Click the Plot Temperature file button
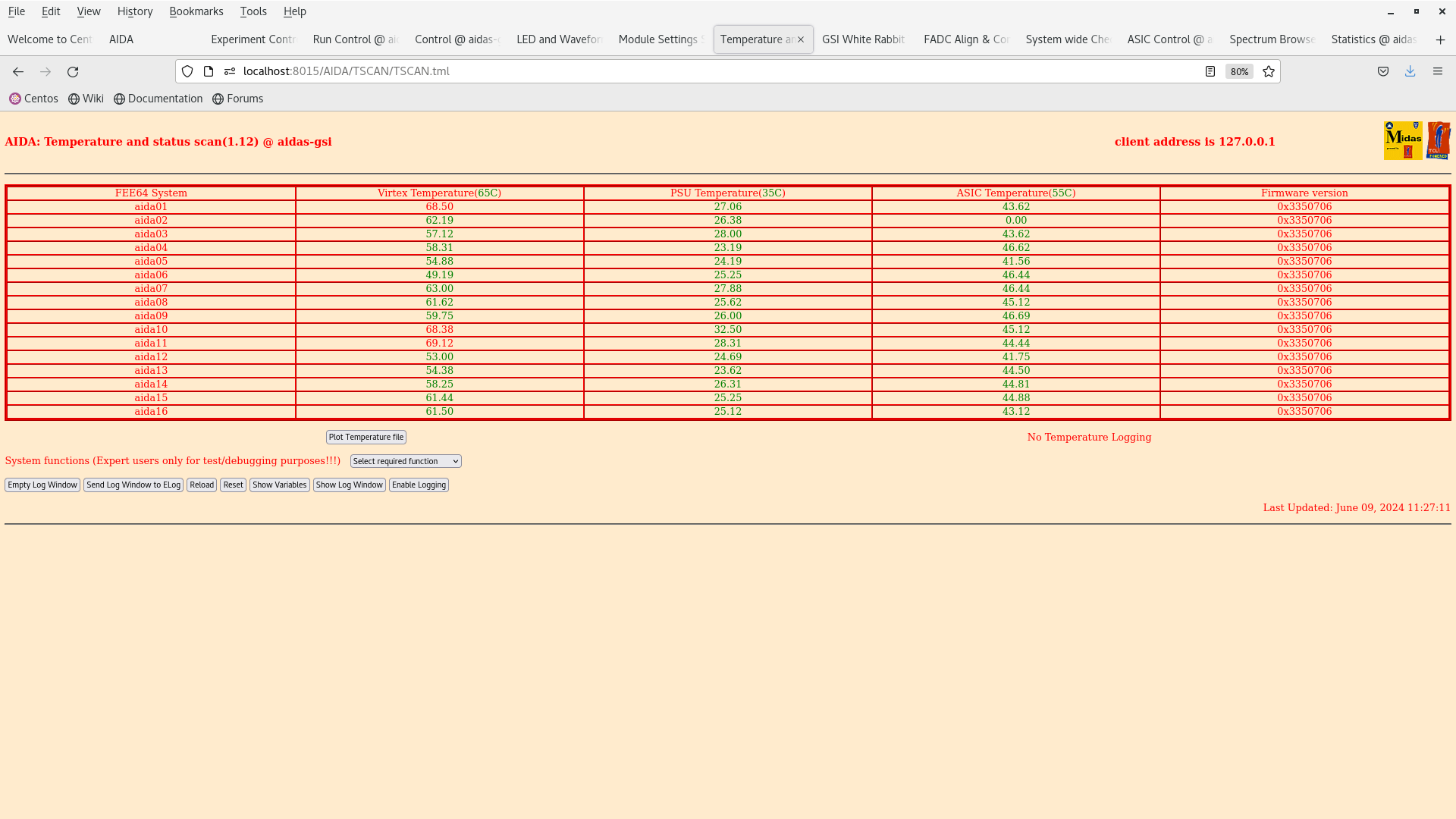1456x819 pixels. (366, 437)
